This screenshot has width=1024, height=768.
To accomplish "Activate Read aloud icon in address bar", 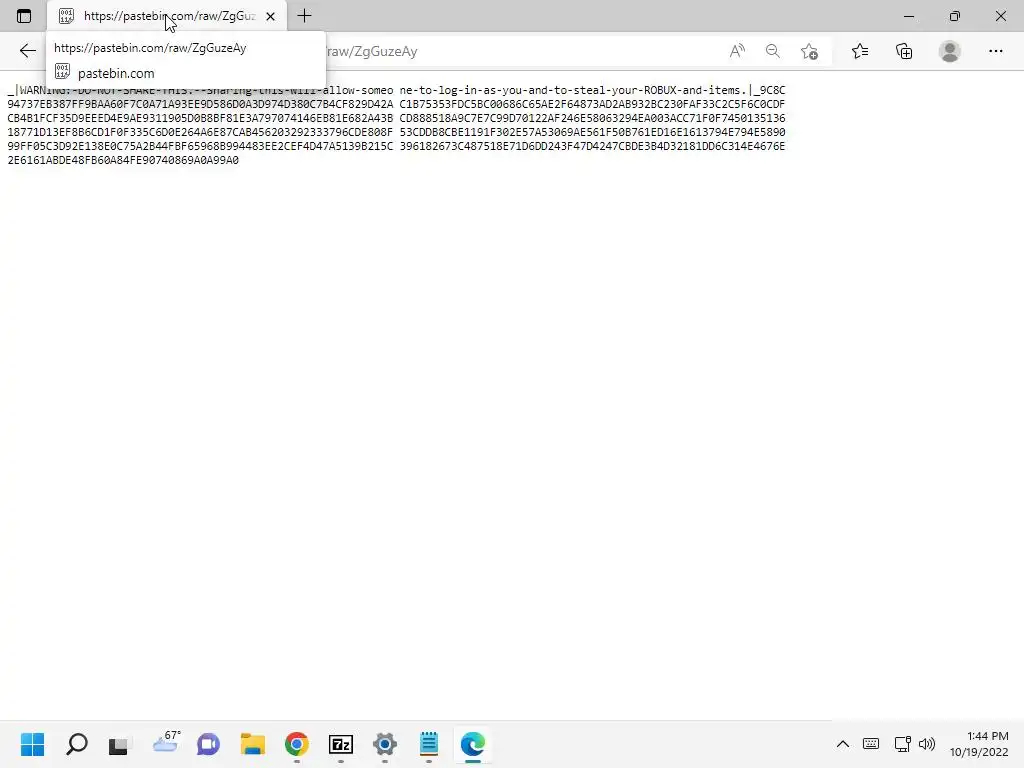I will [737, 51].
